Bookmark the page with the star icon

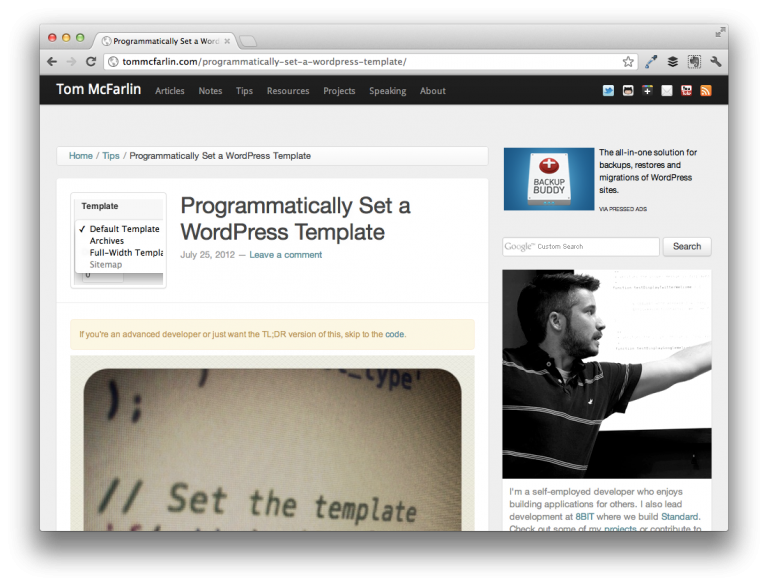pos(628,62)
